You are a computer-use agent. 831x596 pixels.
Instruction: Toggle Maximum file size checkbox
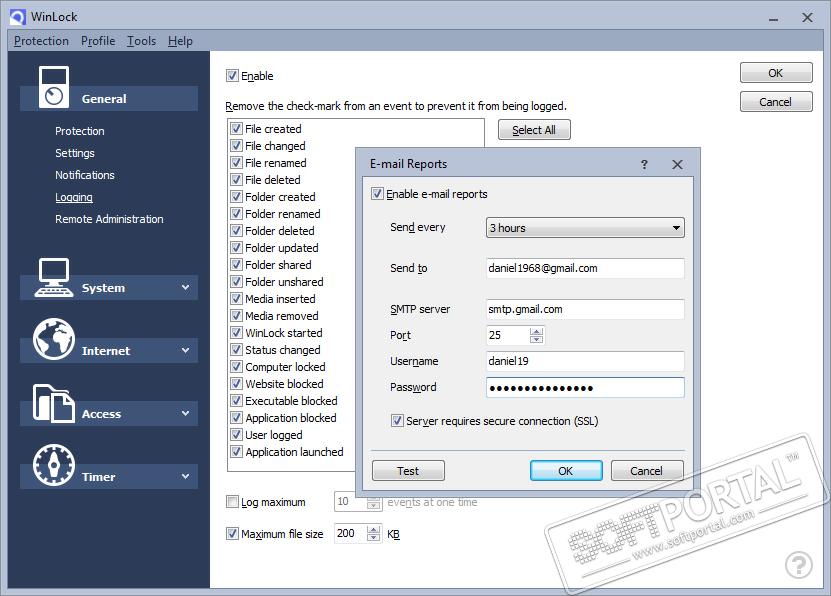point(232,533)
